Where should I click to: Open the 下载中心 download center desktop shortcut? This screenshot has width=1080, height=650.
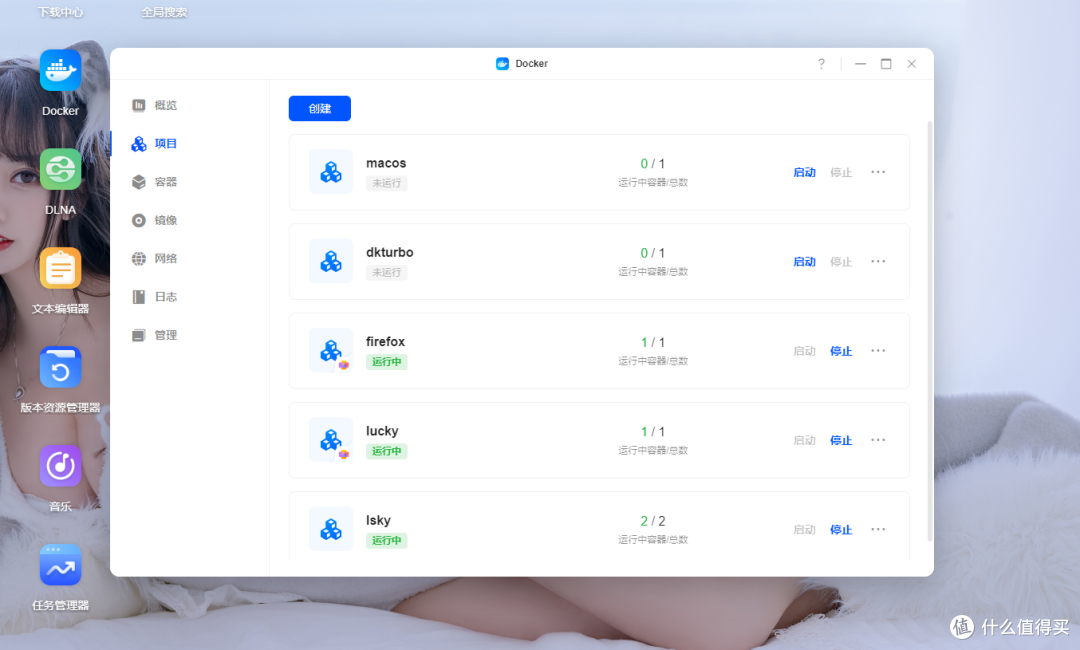pyautogui.click(x=61, y=12)
